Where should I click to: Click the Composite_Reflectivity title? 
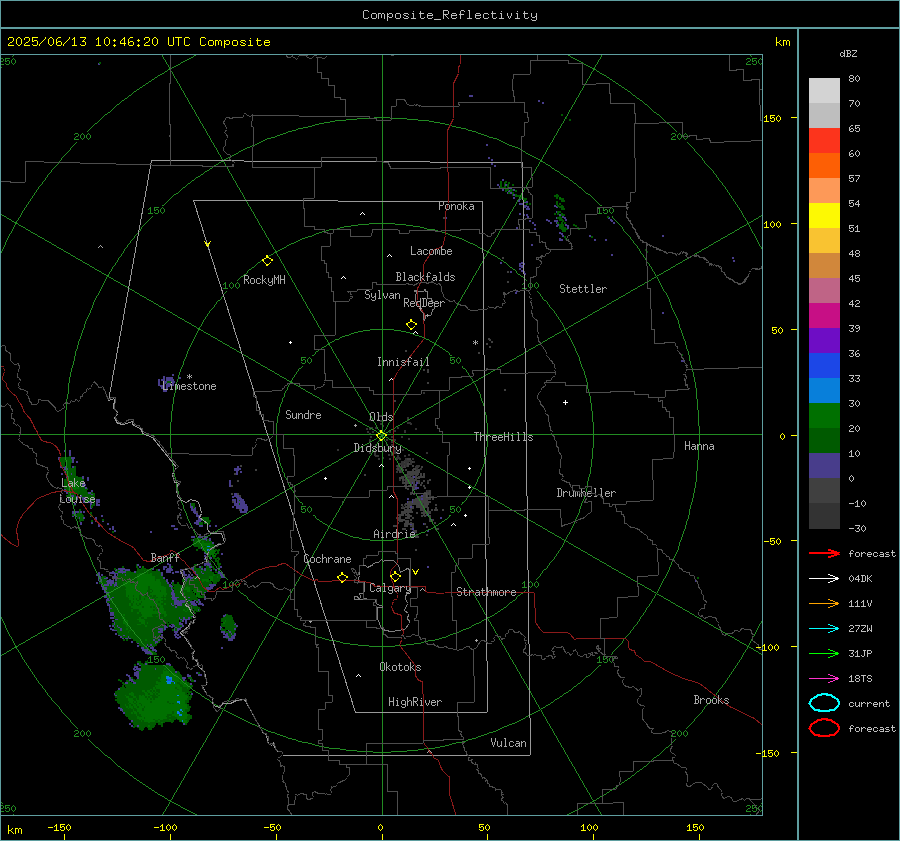[x=450, y=15]
